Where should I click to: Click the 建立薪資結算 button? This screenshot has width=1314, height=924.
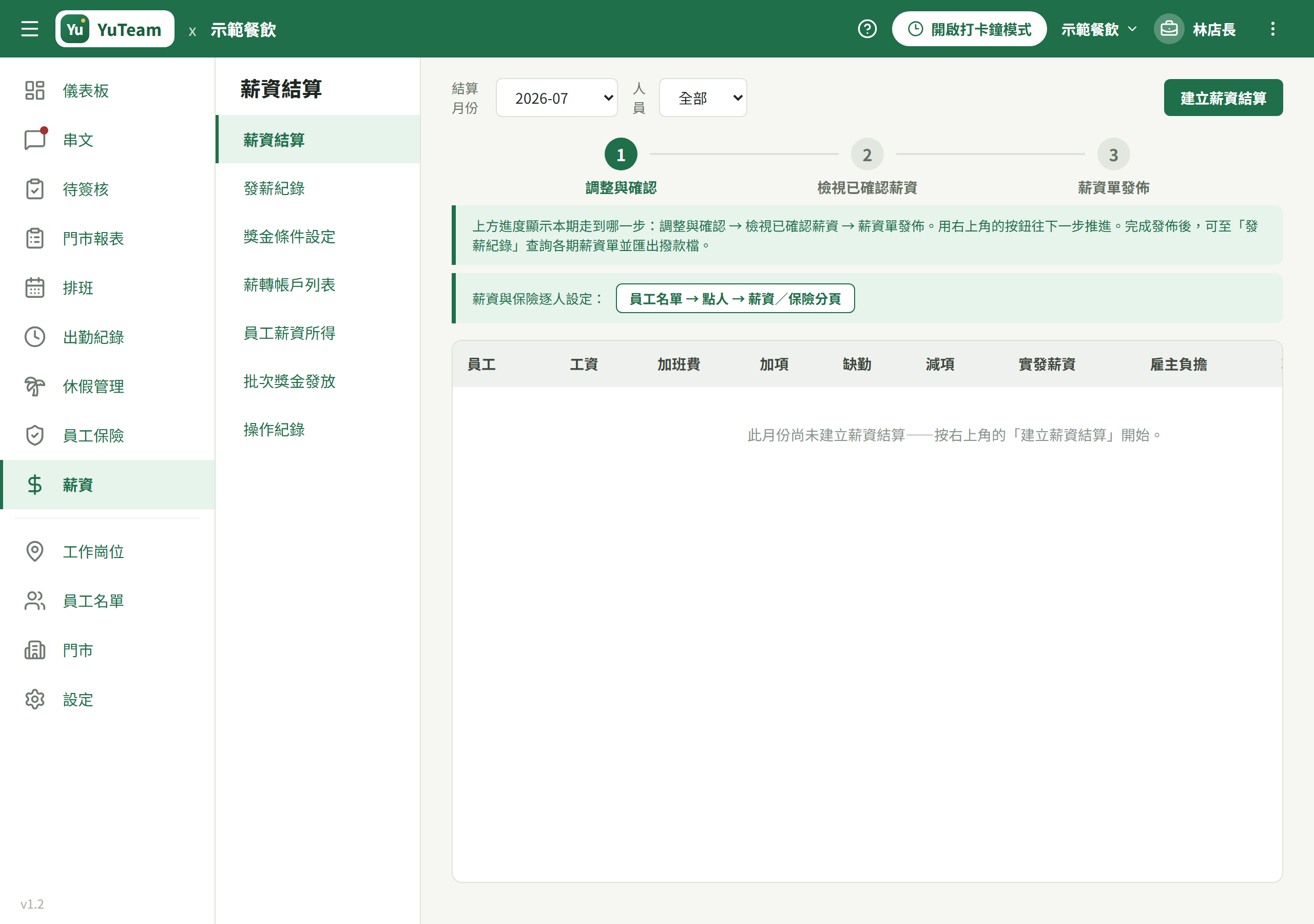(x=1223, y=98)
